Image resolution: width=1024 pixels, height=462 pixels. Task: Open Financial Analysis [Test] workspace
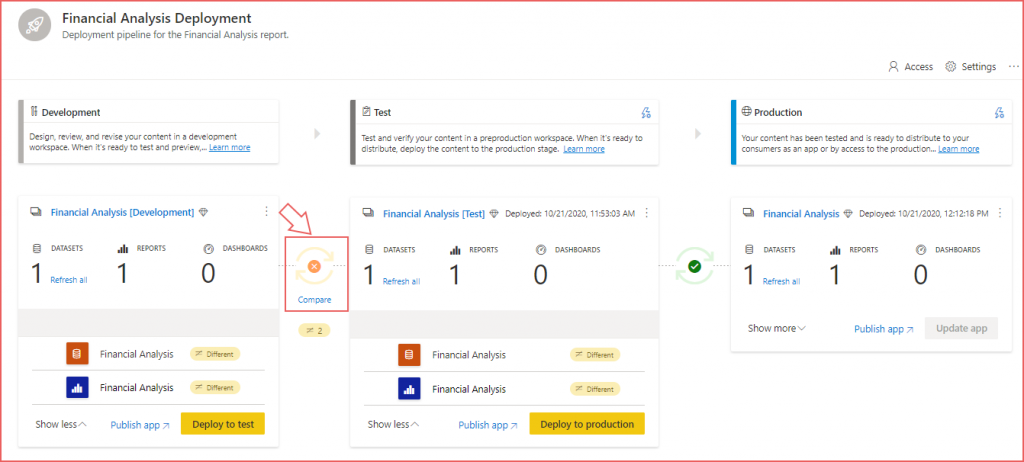pyautogui.click(x=434, y=213)
